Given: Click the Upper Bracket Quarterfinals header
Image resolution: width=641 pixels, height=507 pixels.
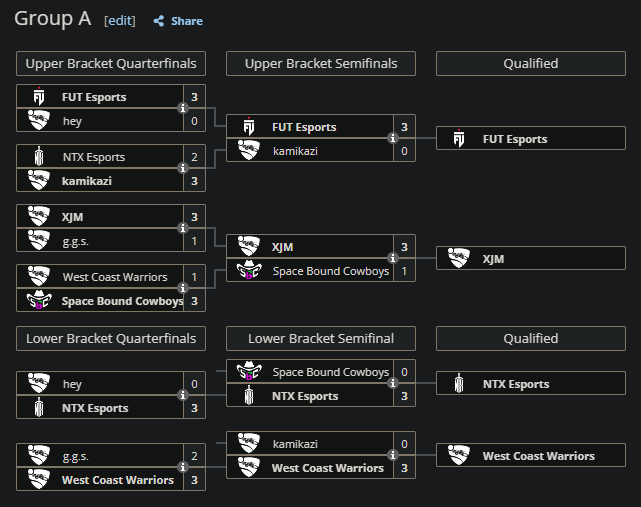Looking at the screenshot, I should coord(111,64).
